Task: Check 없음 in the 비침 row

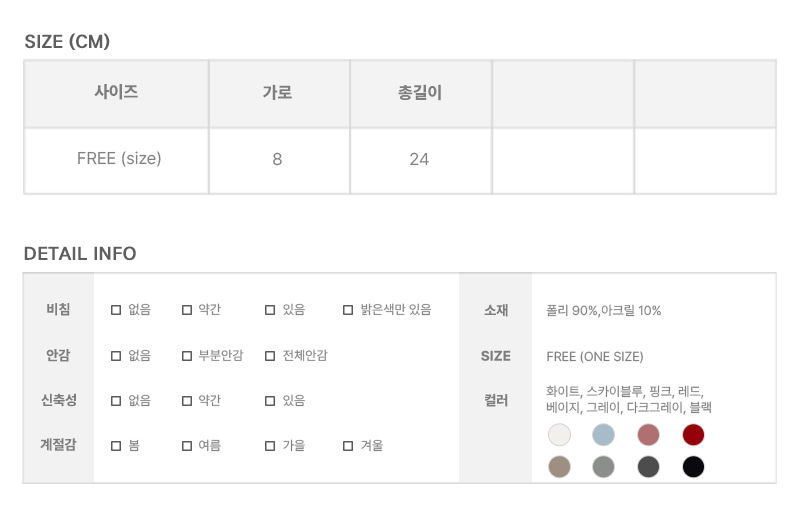Action: pos(116,310)
